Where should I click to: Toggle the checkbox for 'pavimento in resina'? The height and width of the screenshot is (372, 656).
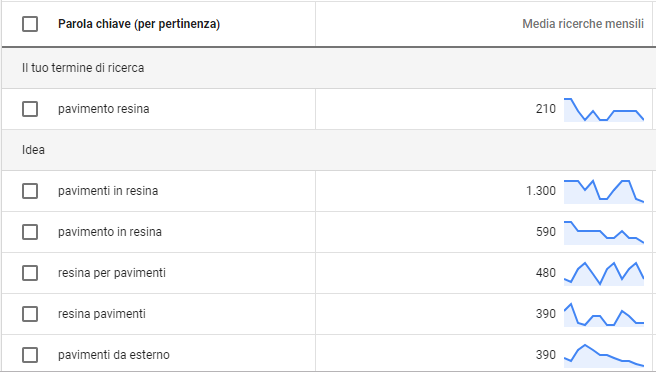(x=30, y=232)
